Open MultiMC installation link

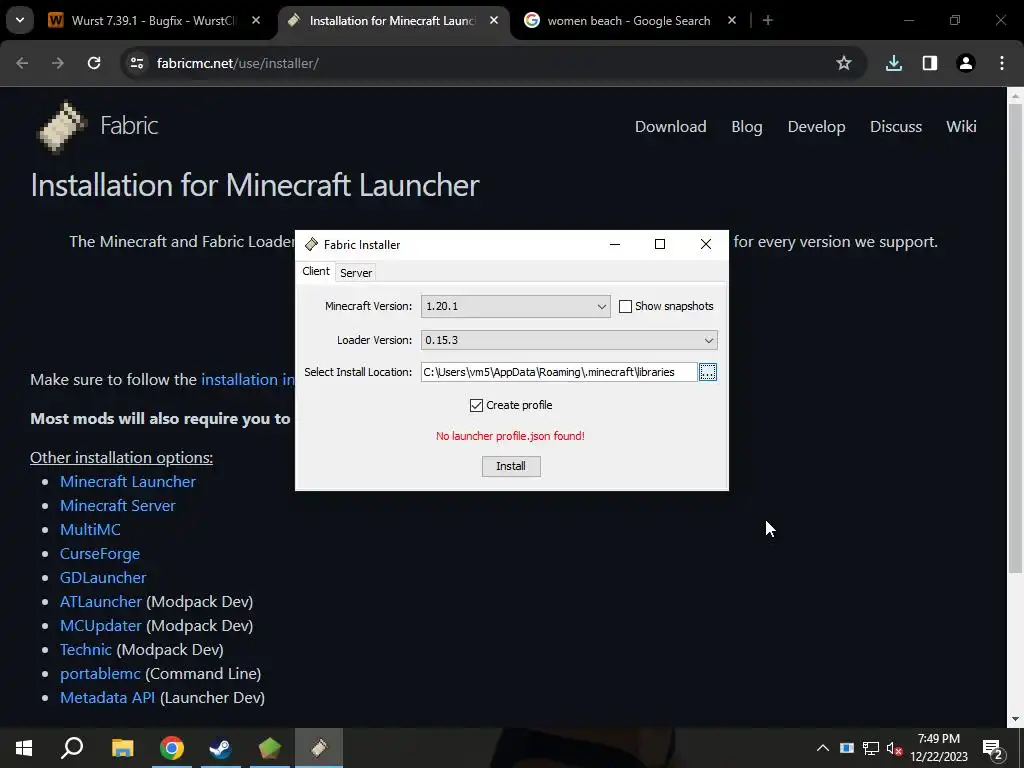pyautogui.click(x=90, y=530)
